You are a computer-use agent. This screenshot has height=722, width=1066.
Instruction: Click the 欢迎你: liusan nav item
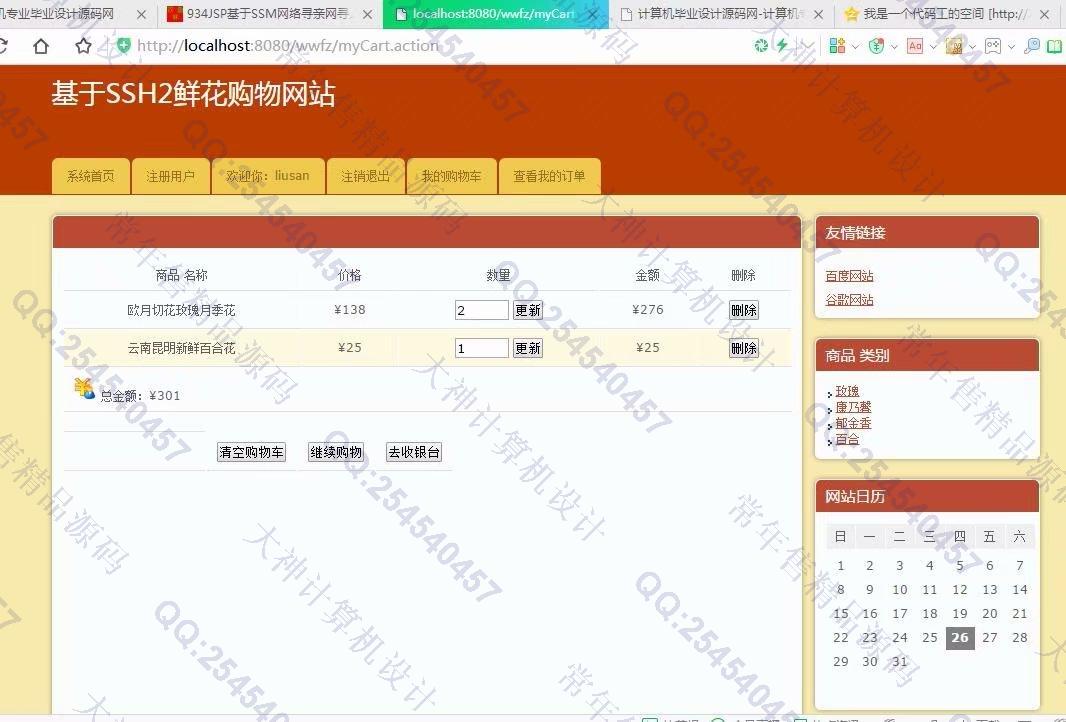[268, 176]
